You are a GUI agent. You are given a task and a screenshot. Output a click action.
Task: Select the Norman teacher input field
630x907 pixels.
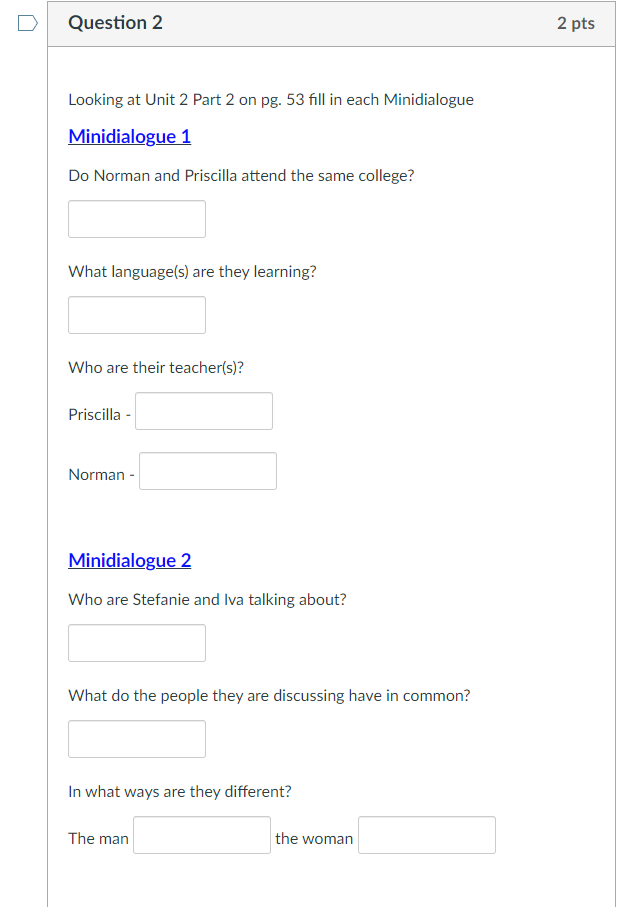coord(208,471)
